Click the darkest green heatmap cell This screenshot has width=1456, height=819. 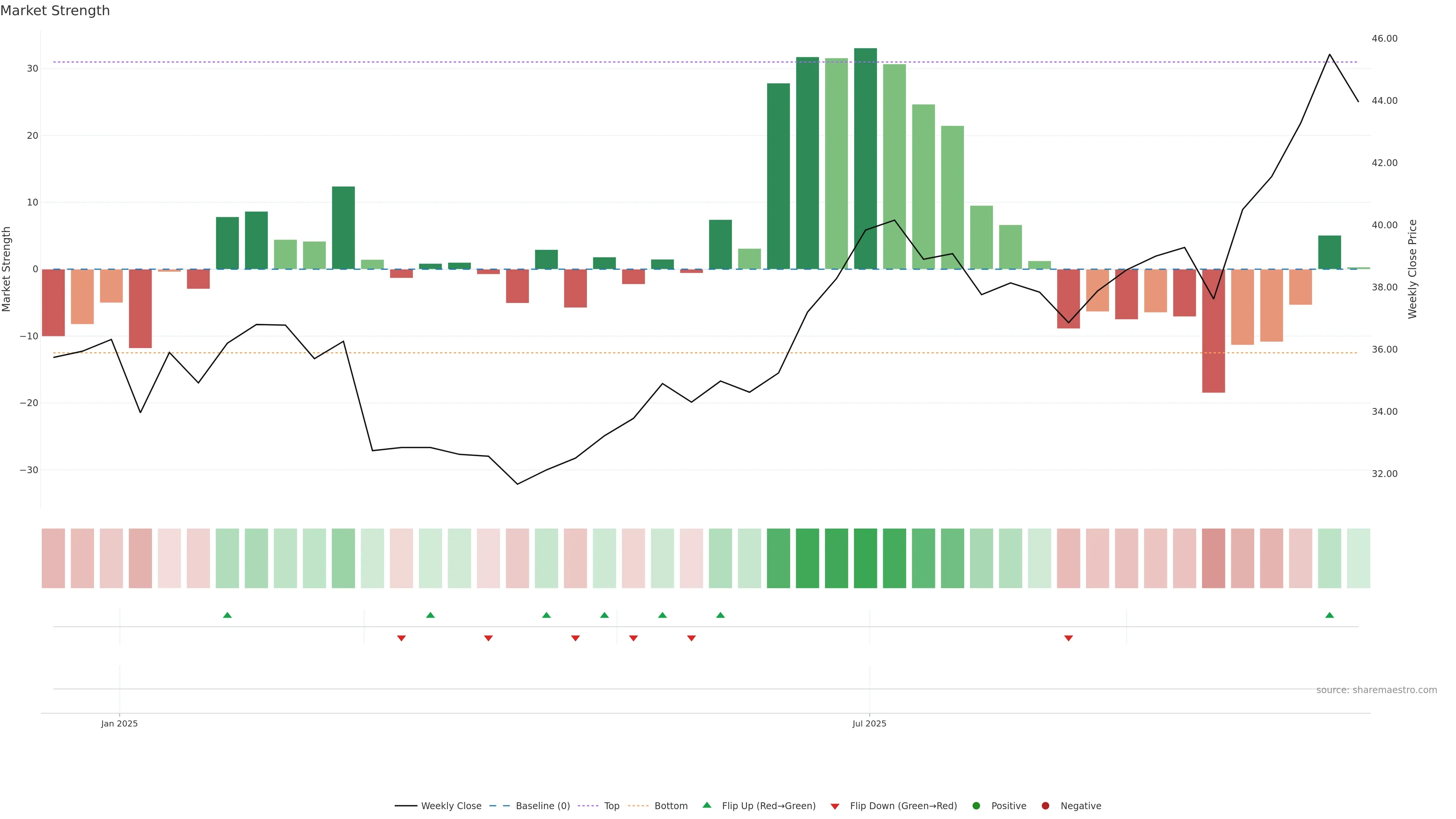[865, 558]
